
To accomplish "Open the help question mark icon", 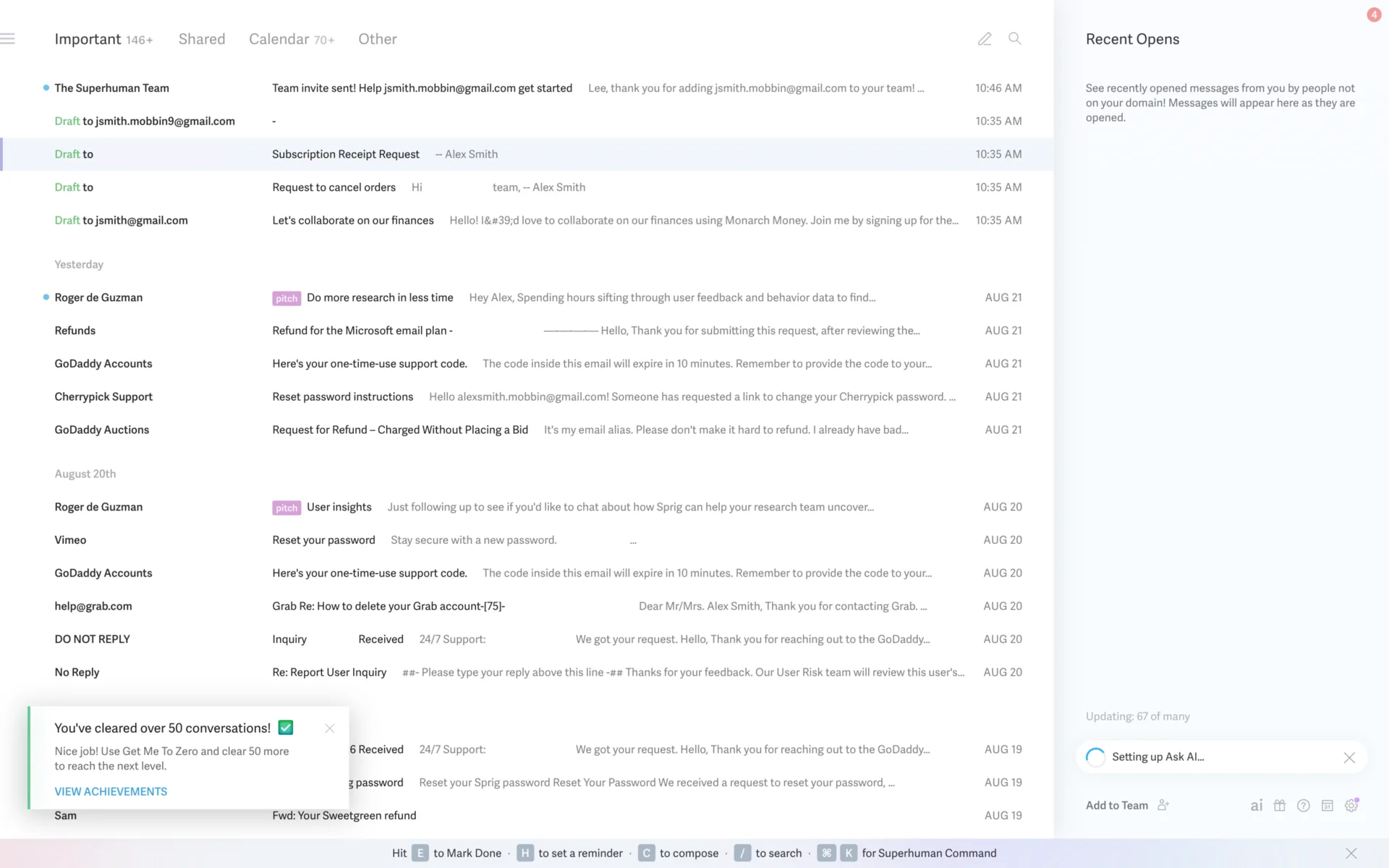I will (x=1304, y=806).
